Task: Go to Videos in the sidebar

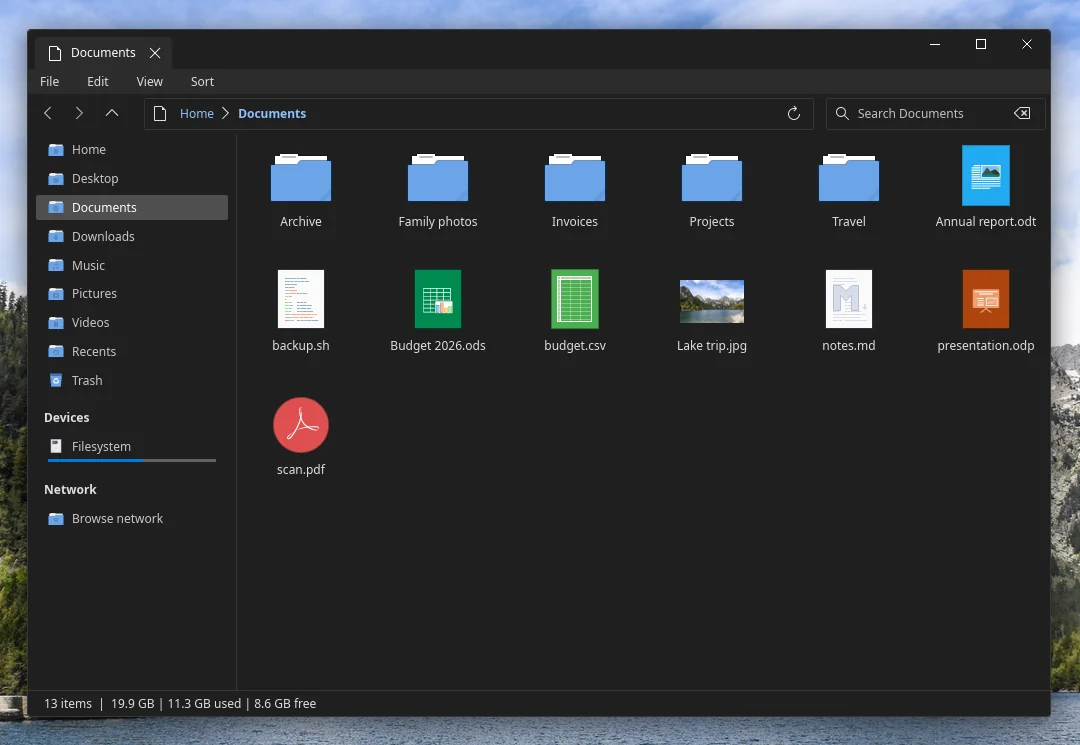Action: point(132,322)
